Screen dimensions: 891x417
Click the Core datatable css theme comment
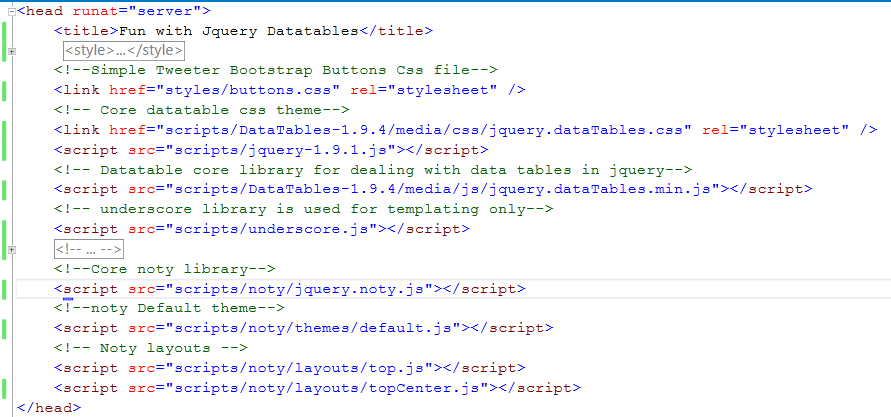(202, 110)
